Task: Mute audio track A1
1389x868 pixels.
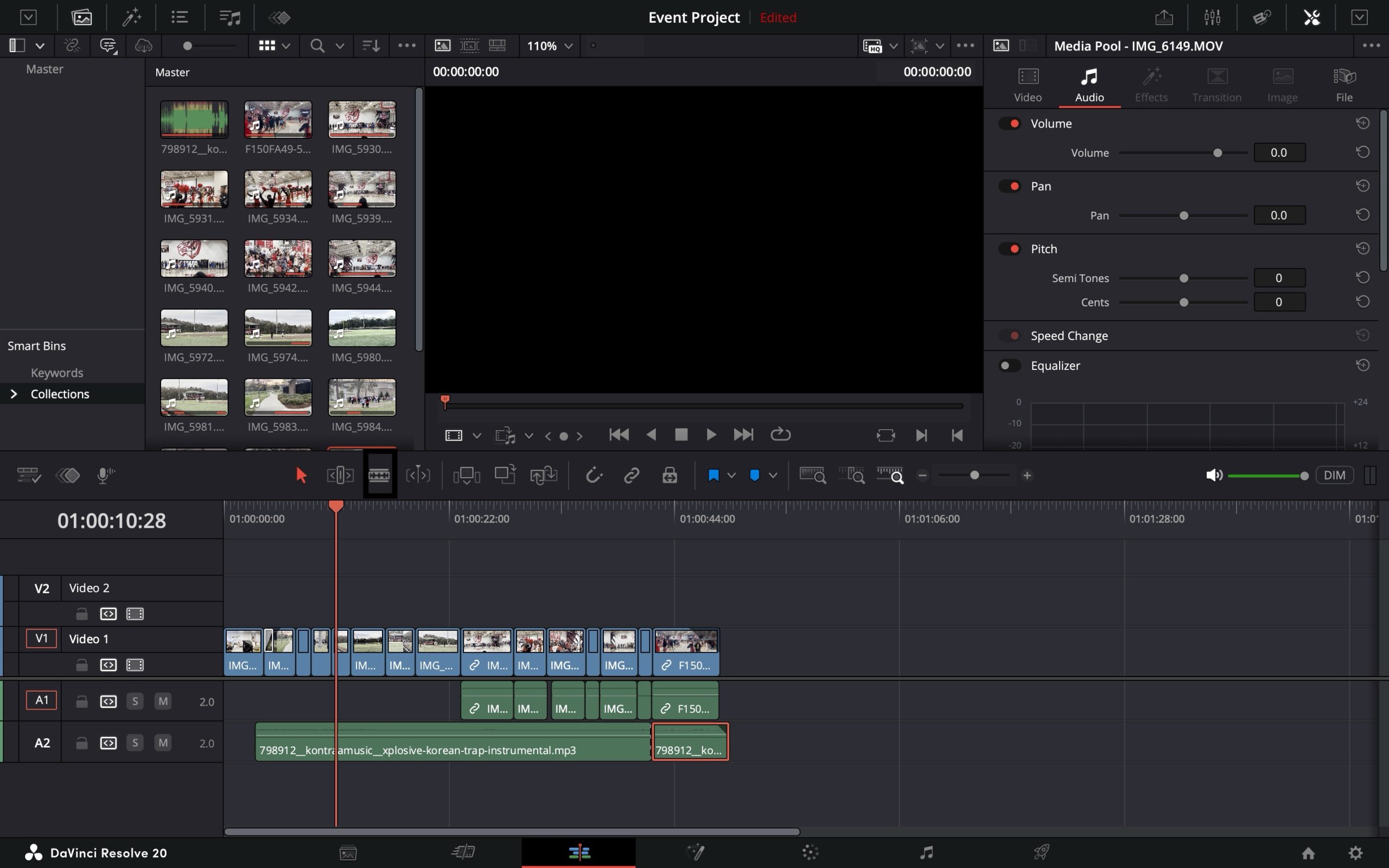Action: coord(163,701)
